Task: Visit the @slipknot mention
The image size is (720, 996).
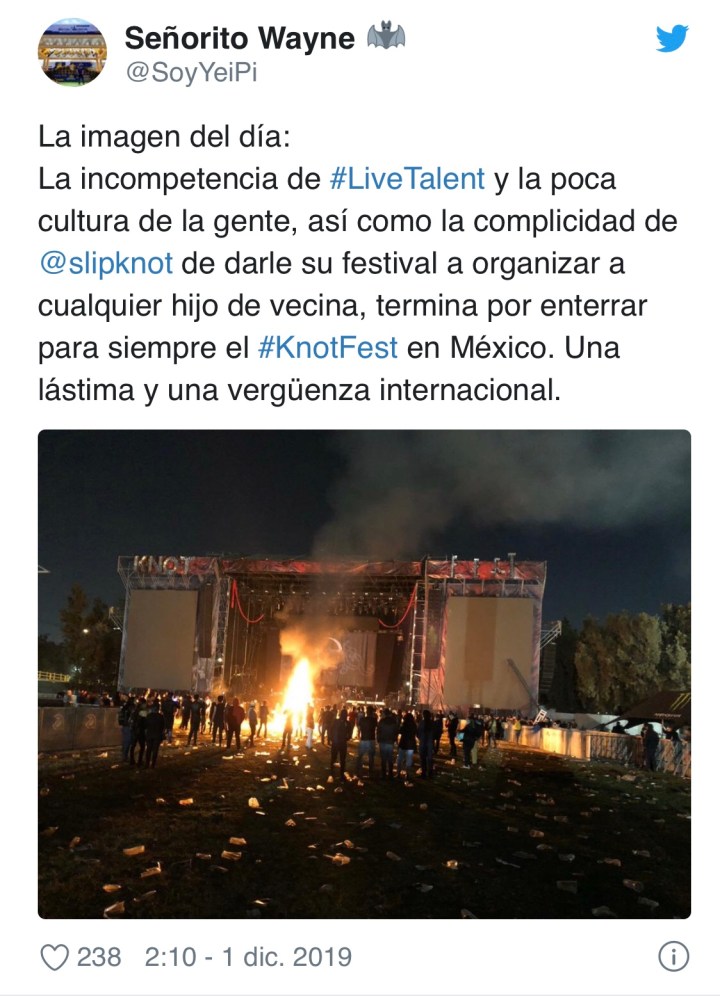Action: (105, 264)
